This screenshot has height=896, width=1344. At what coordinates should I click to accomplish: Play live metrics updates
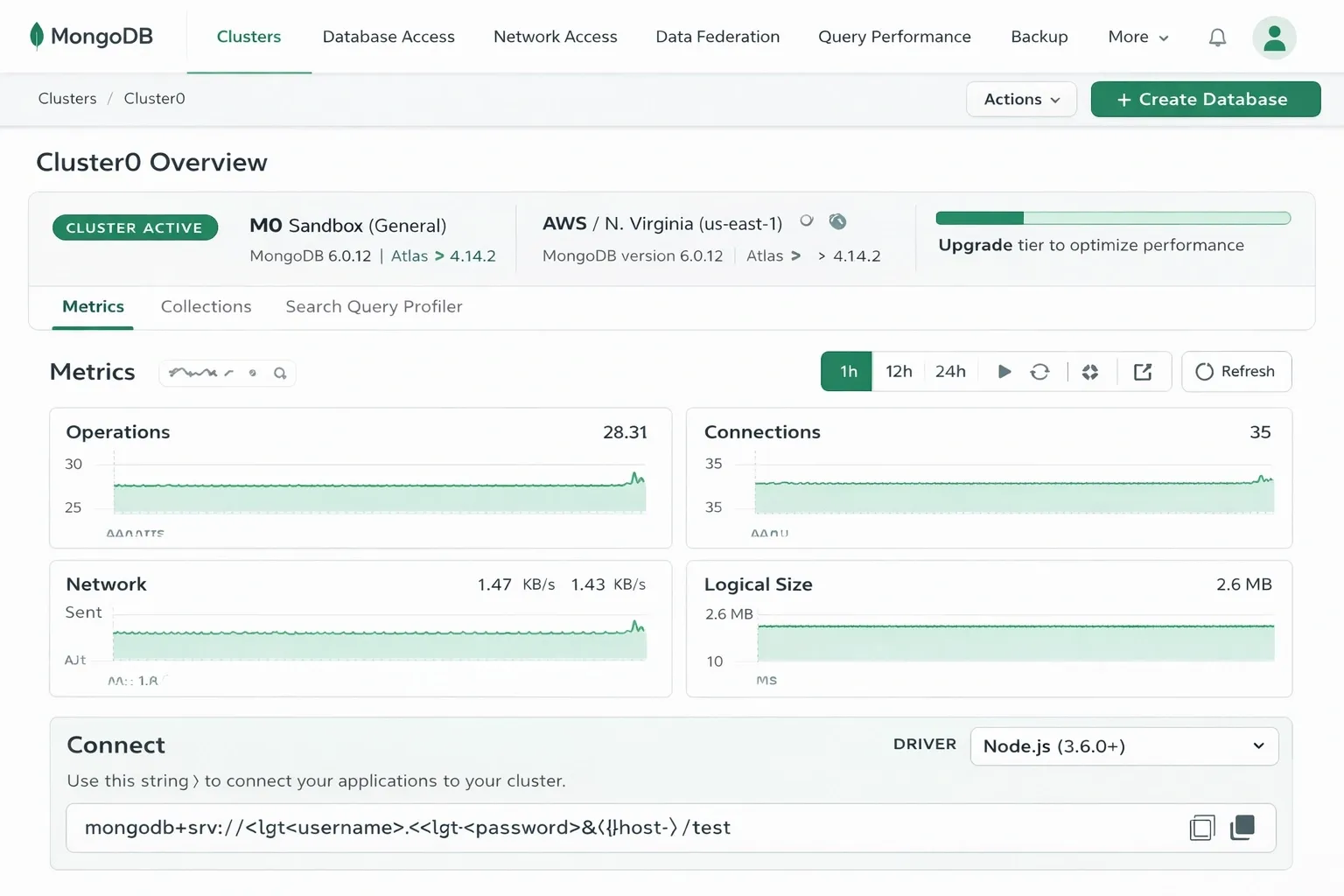pos(1004,371)
